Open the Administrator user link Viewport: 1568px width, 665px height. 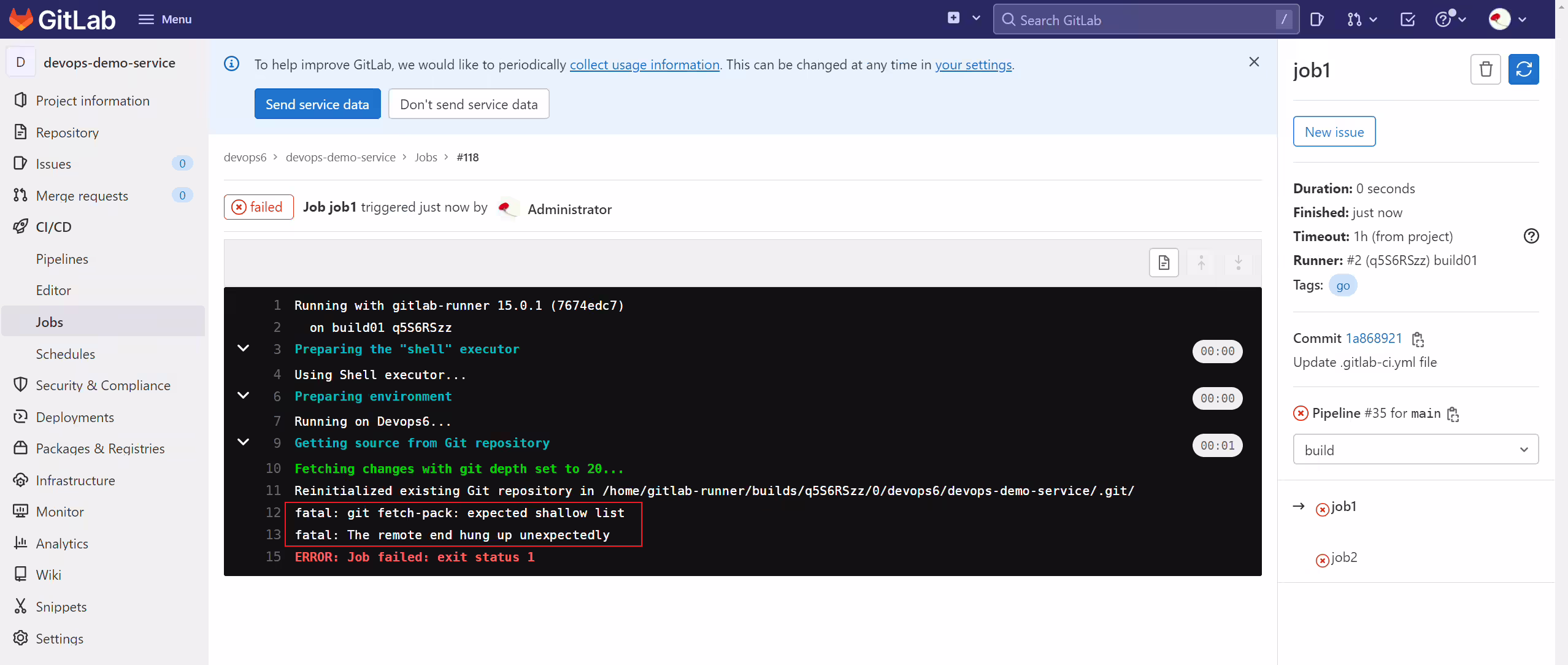tap(569, 209)
